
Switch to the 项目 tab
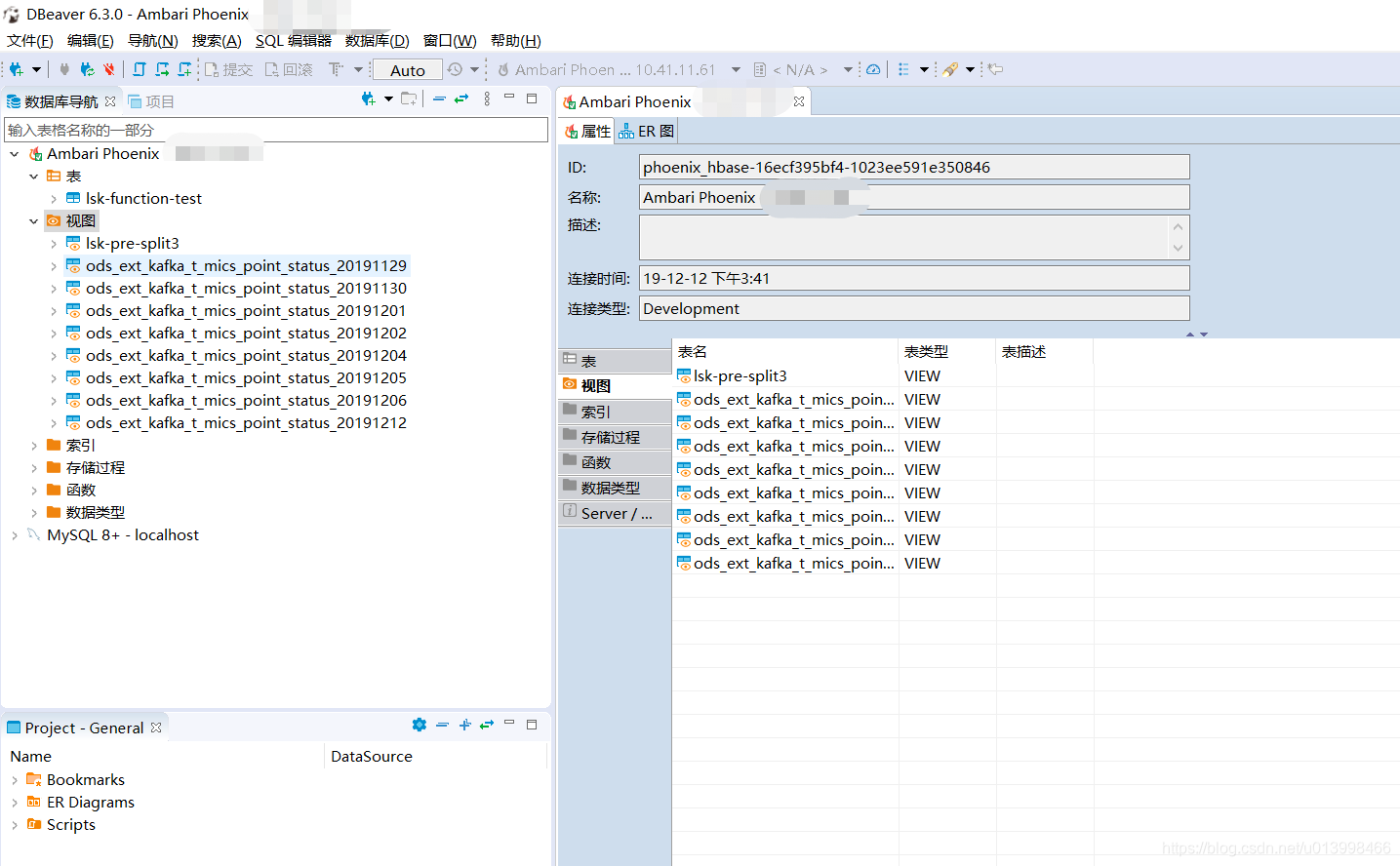coord(151,101)
